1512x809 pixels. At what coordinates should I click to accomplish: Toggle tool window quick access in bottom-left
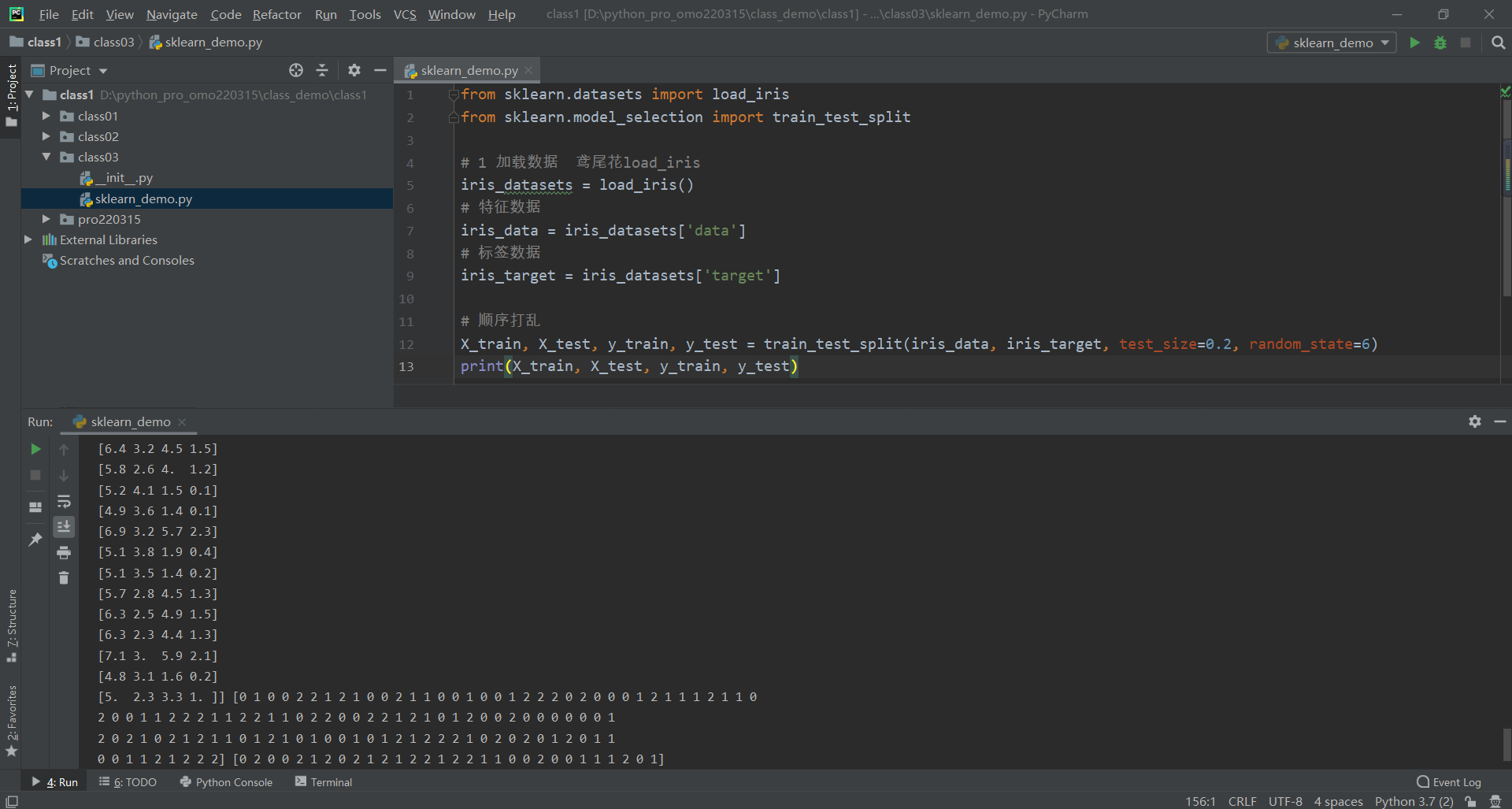pos(12,801)
